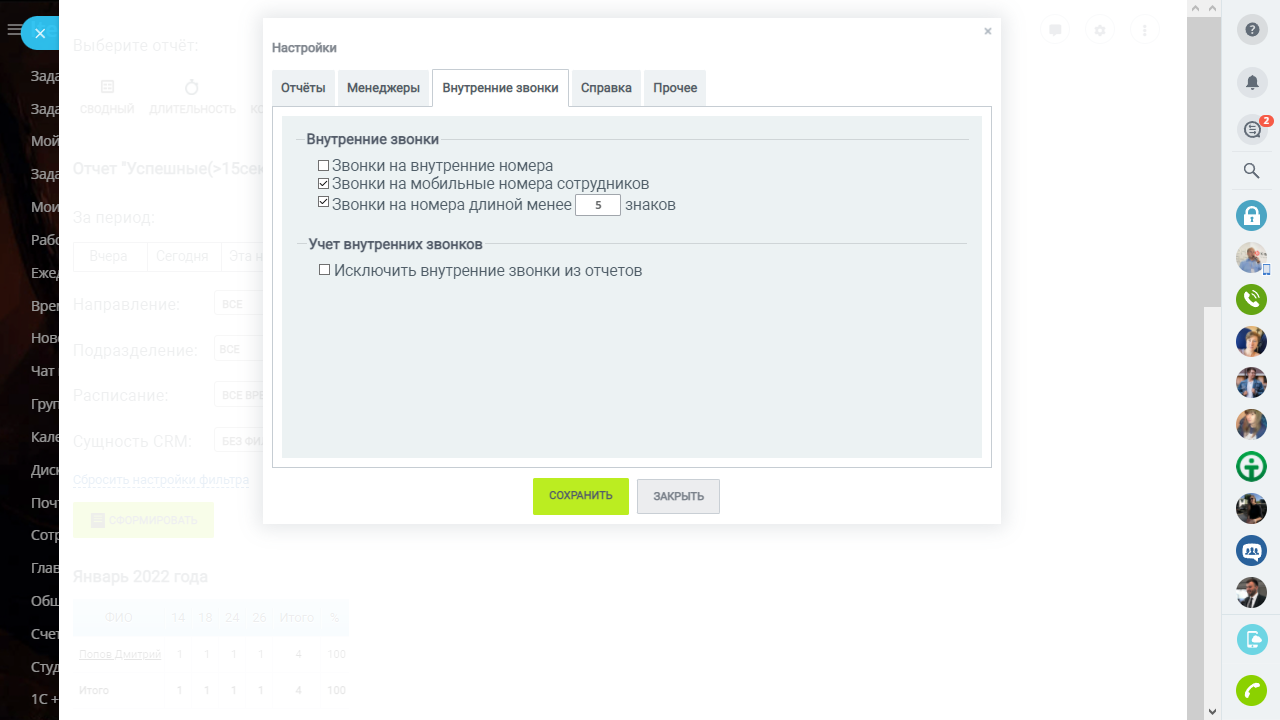Image resolution: width=1280 pixels, height=720 pixels.
Task: Click the teal device sync icon
Action: coord(1251,639)
